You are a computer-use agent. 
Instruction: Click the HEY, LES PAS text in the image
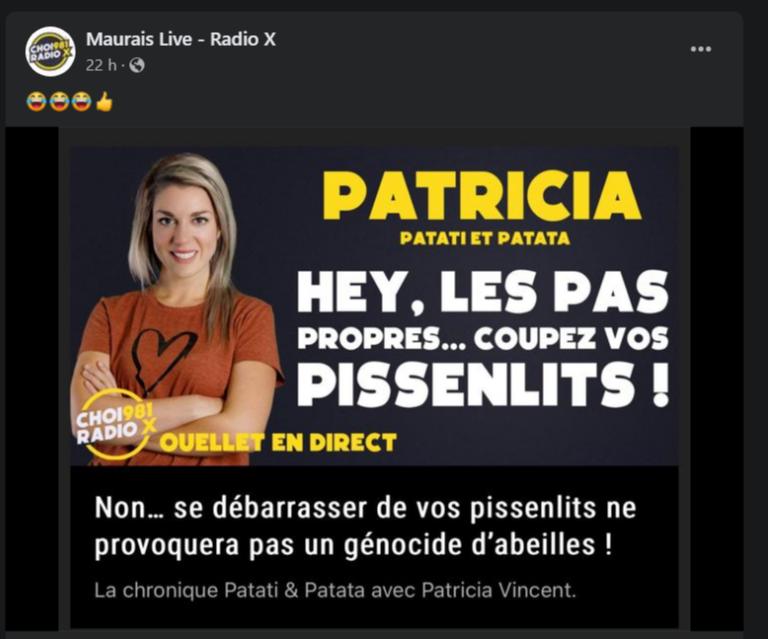point(483,292)
